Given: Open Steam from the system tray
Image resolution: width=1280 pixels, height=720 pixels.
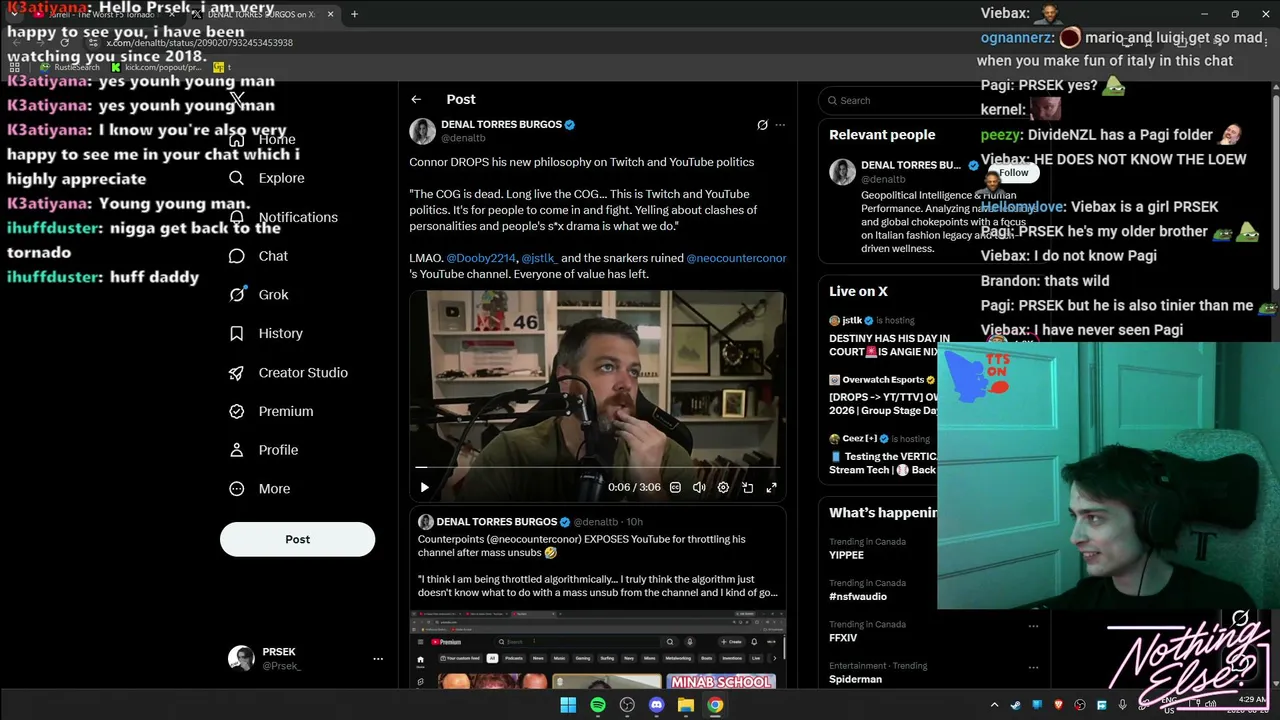Looking at the screenshot, I should coord(1015,705).
